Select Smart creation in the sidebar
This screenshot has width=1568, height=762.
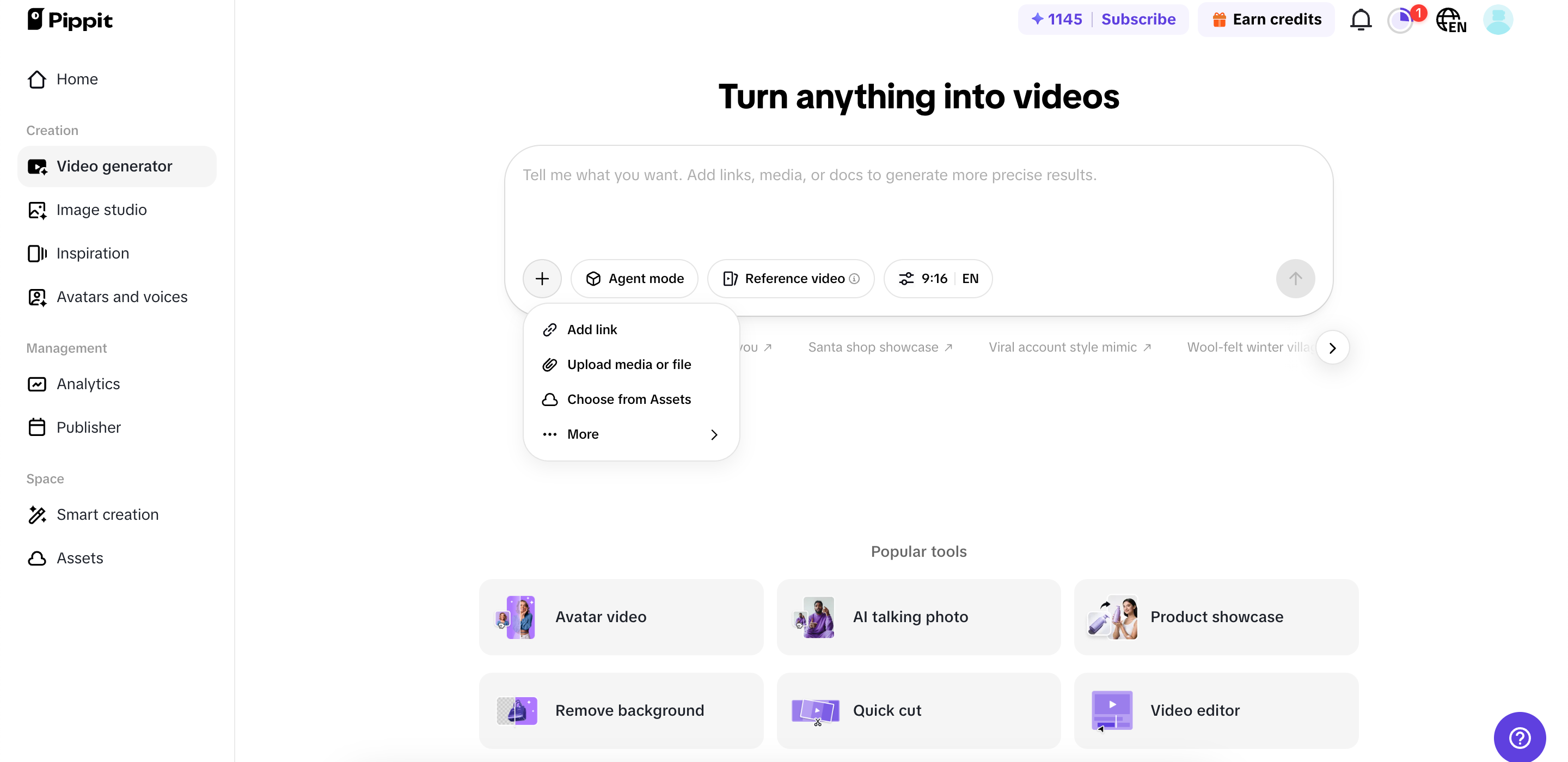107,514
